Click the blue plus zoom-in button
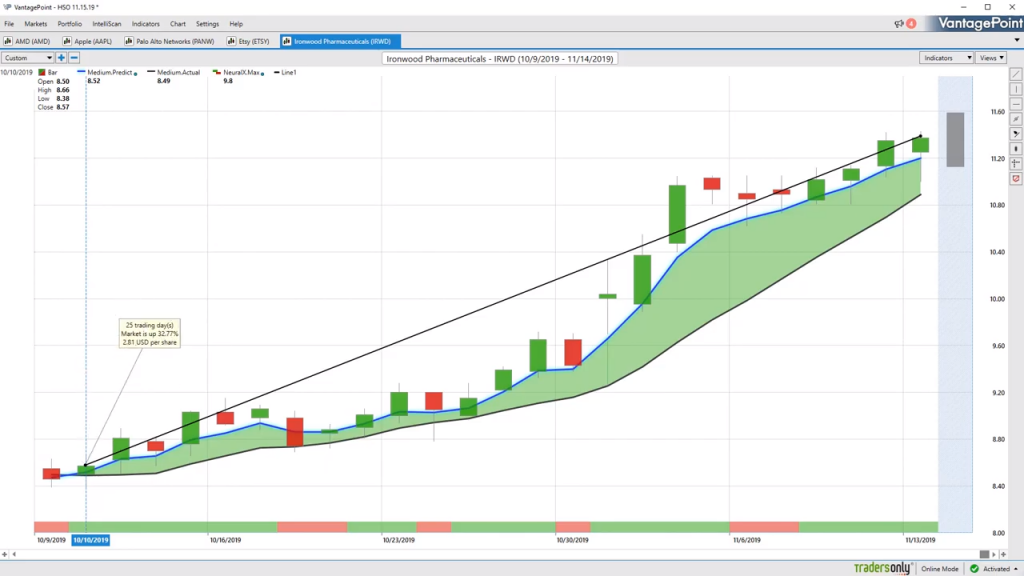This screenshot has width=1024, height=576. (61, 57)
